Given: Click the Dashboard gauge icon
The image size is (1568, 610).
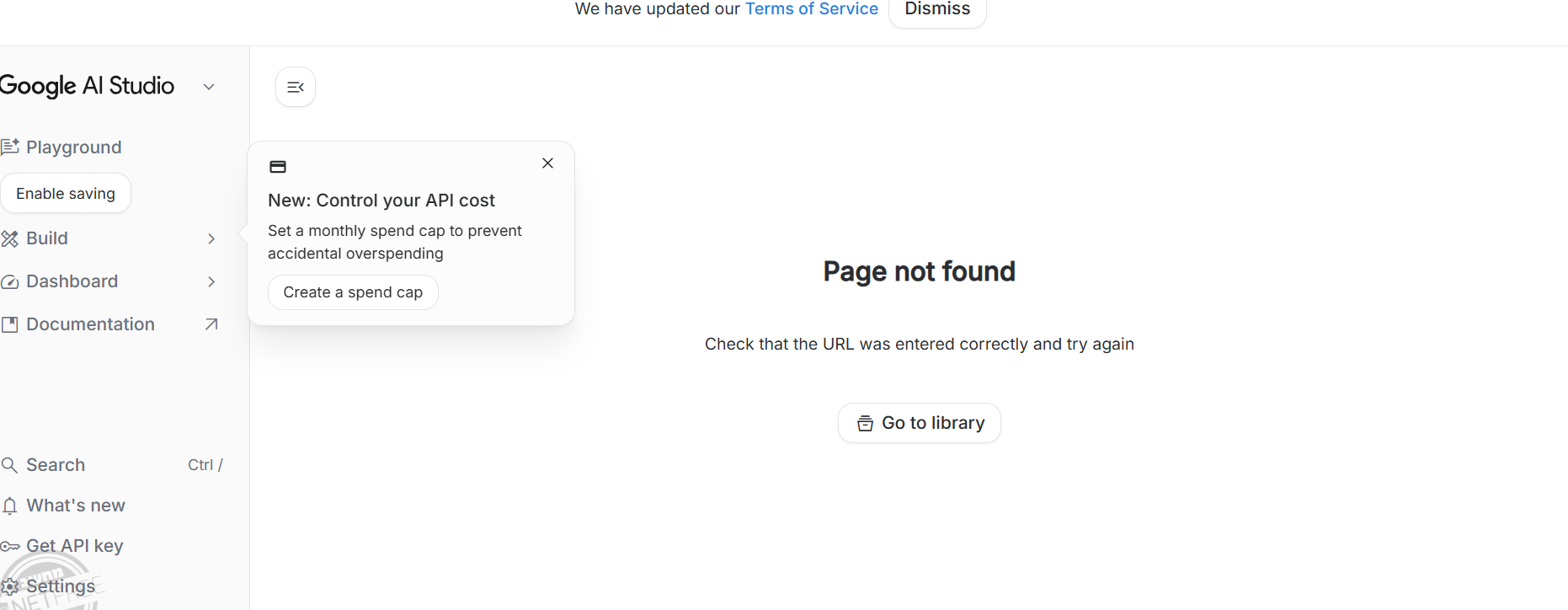Looking at the screenshot, I should (10, 282).
